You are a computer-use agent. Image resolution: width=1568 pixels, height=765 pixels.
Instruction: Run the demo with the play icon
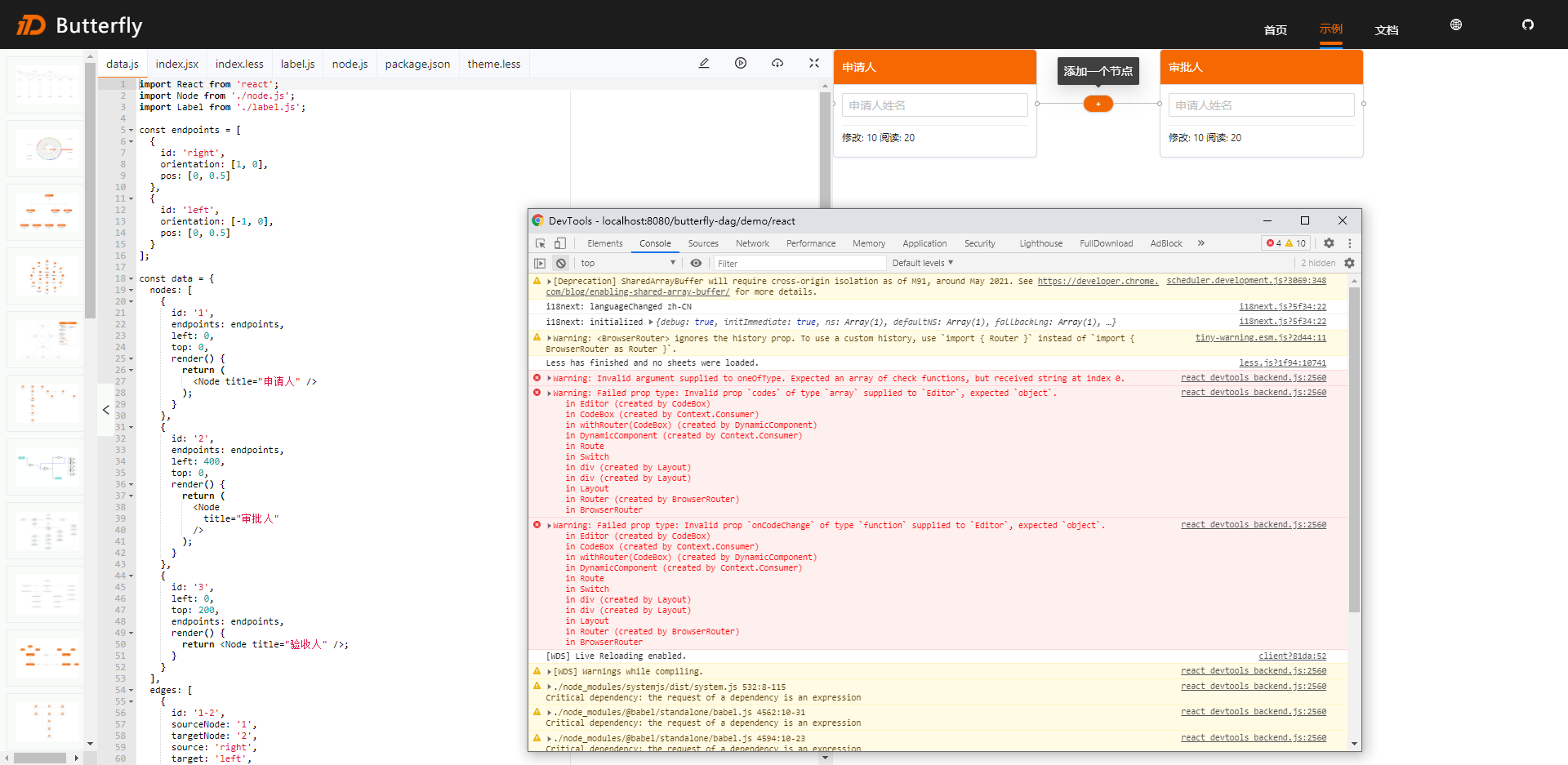(x=741, y=63)
